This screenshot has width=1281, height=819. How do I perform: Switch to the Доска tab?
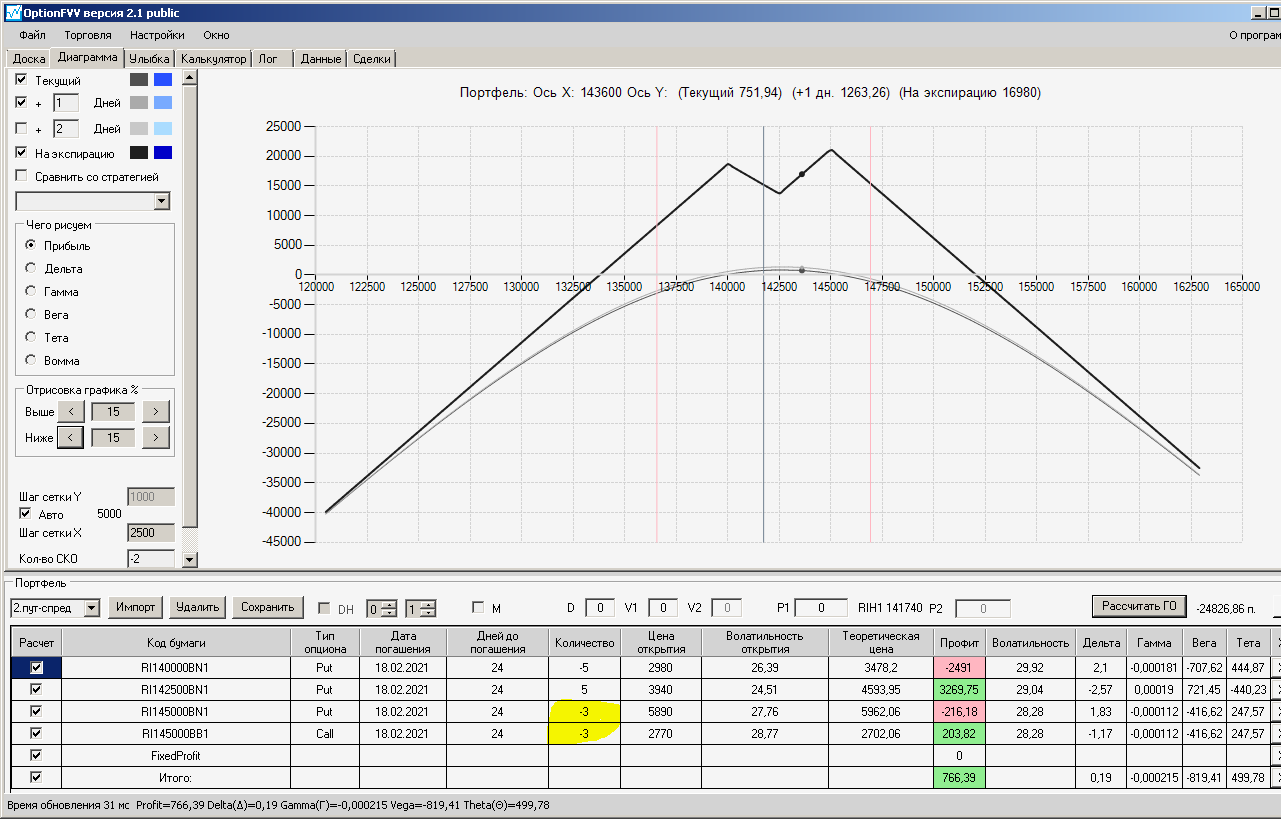coord(29,59)
